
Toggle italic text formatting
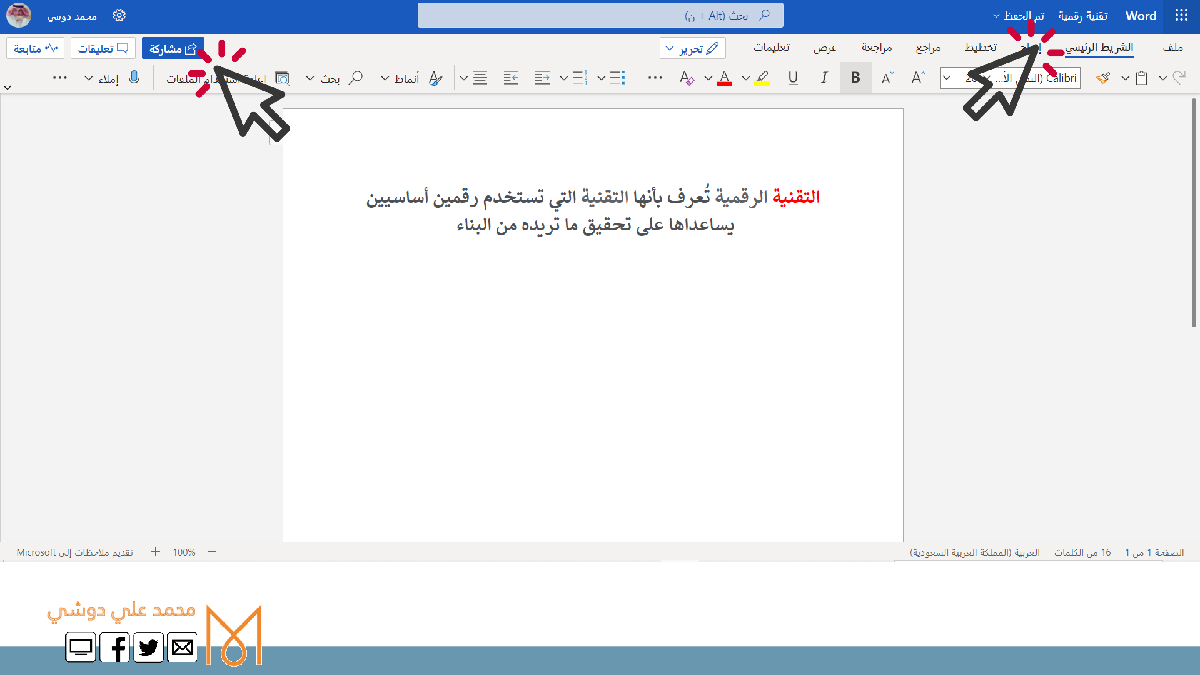tap(824, 78)
